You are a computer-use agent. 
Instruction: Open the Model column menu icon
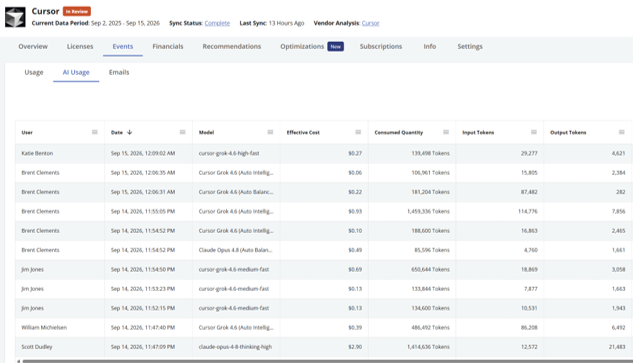tap(270, 132)
